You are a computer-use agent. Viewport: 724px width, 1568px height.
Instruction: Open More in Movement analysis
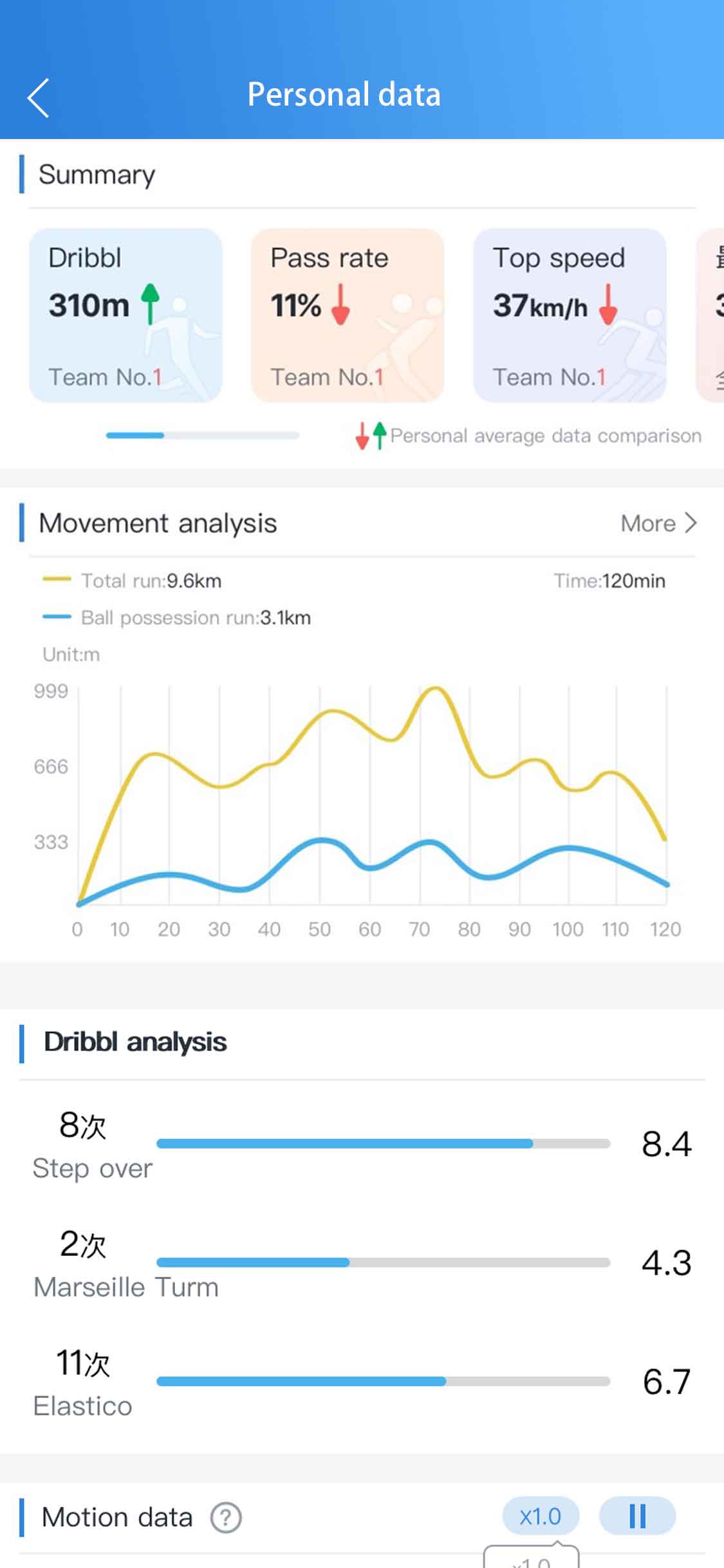[659, 523]
